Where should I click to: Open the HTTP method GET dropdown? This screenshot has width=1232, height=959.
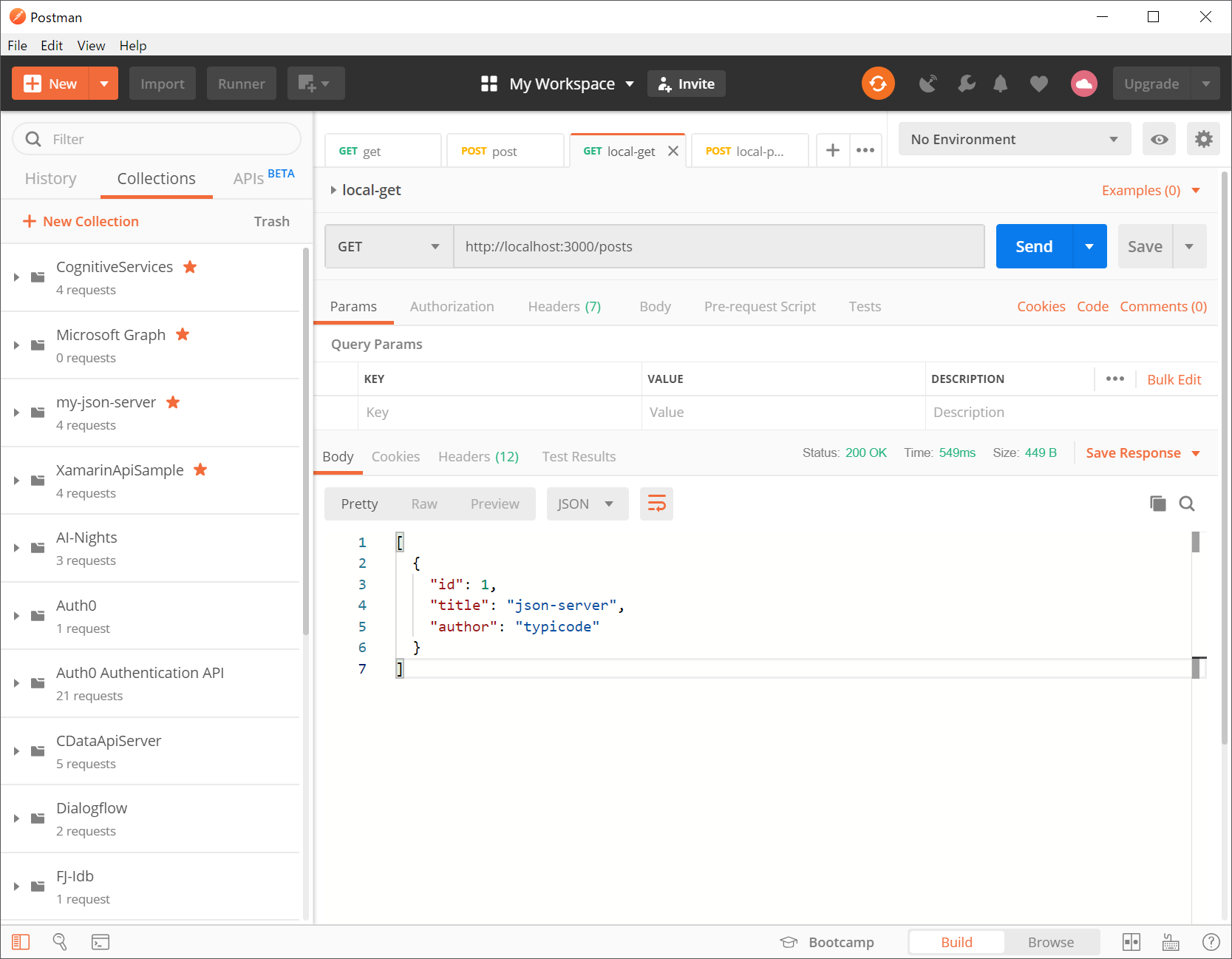(389, 246)
